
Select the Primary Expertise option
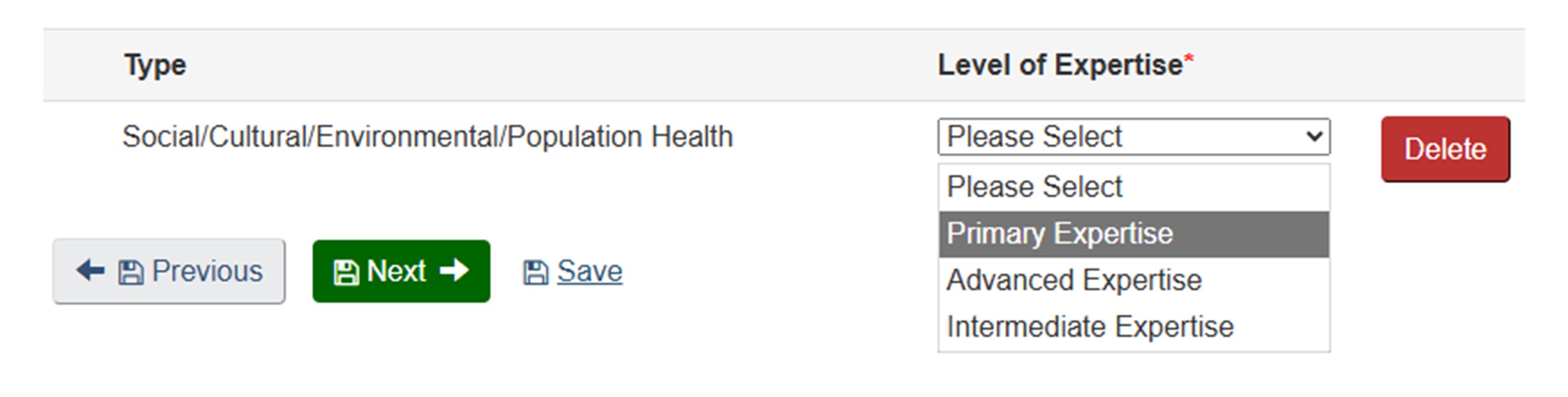pyautogui.click(x=1134, y=234)
